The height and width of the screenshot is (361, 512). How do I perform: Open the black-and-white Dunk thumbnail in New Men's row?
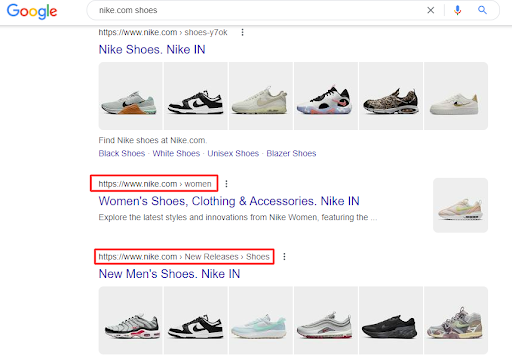pyautogui.click(x=196, y=320)
